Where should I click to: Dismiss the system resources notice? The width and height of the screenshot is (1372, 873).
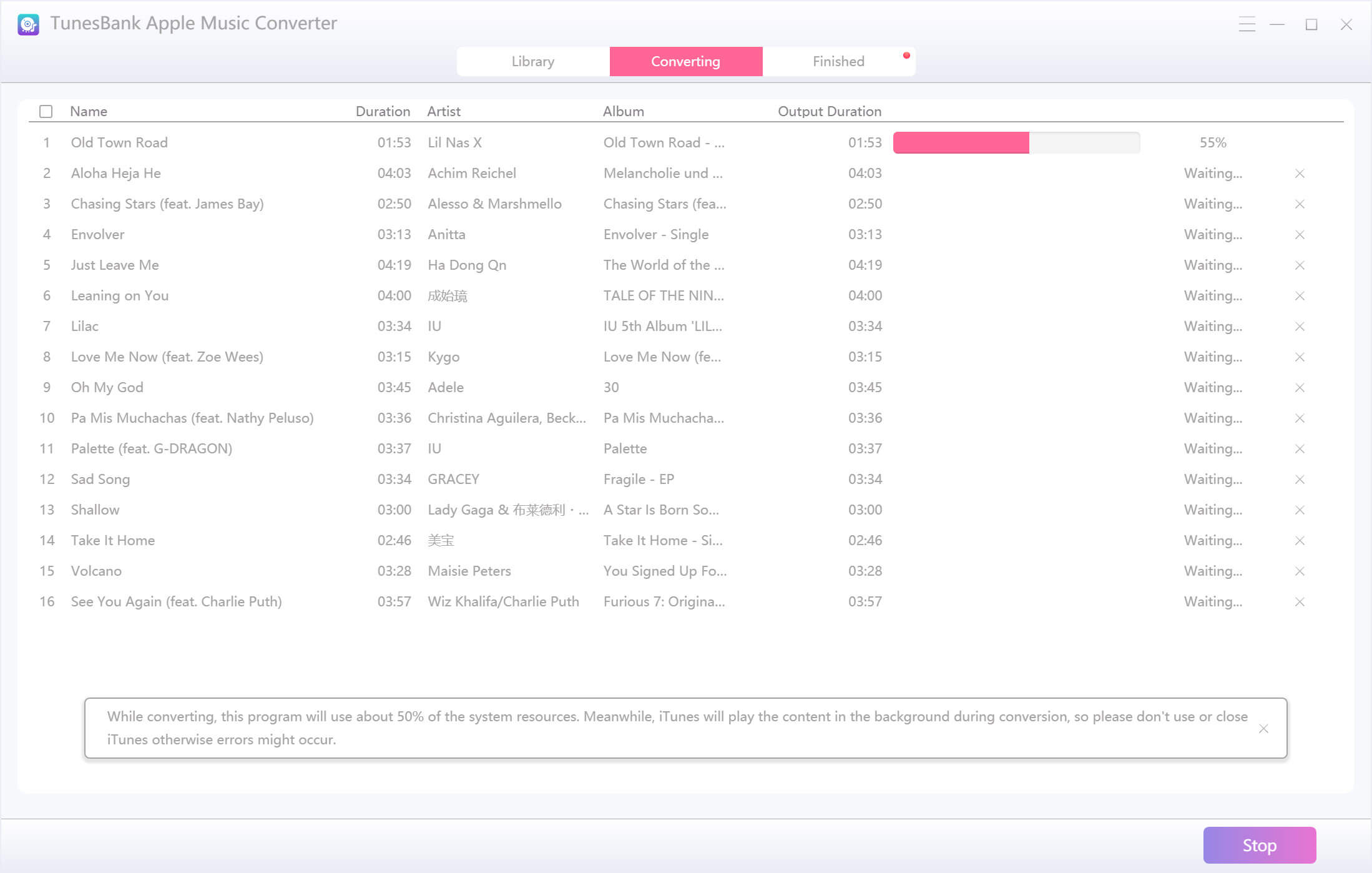tap(1263, 729)
